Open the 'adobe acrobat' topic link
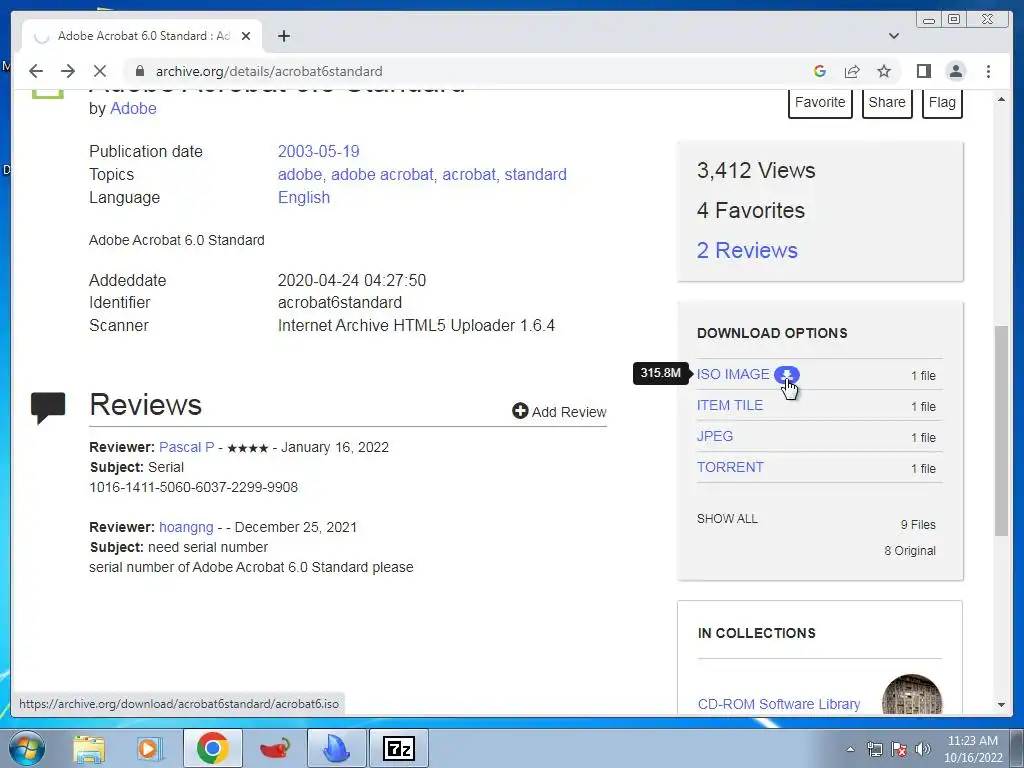Image resolution: width=1024 pixels, height=768 pixels. pos(382,174)
